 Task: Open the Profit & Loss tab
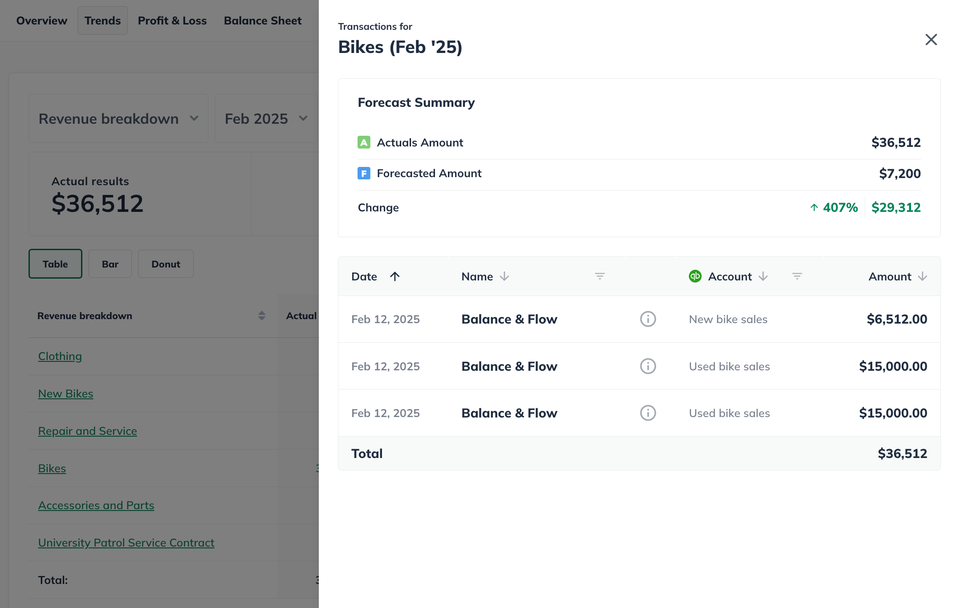pyautogui.click(x=172, y=20)
